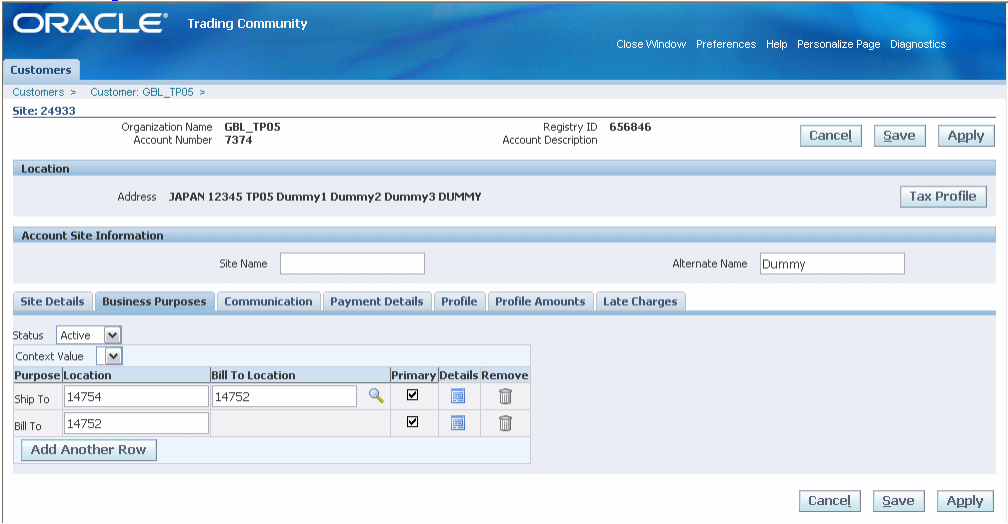Open the Tax Profile button
Image resolution: width=1008 pixels, height=524 pixels.
(943, 197)
